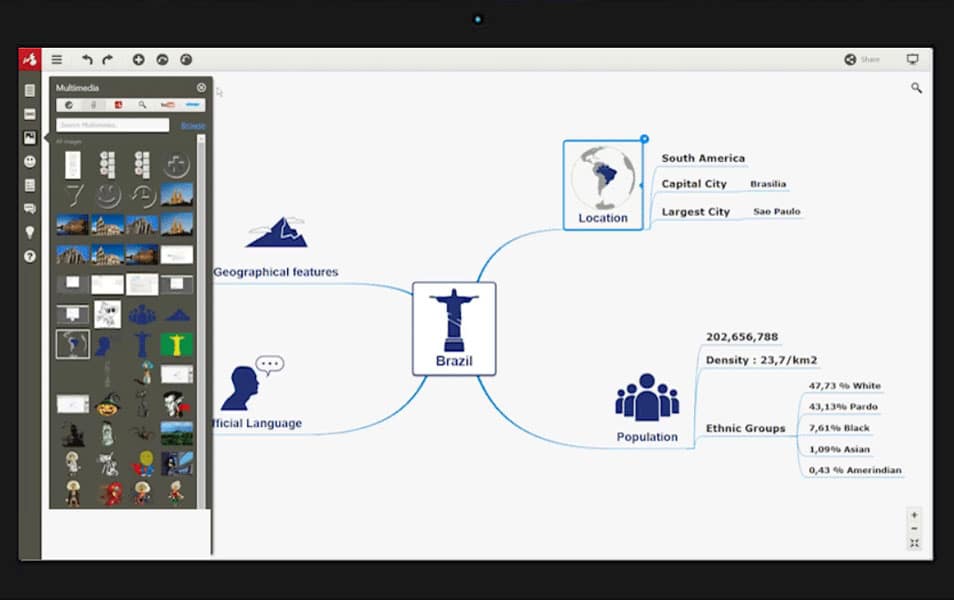The width and height of the screenshot is (954, 600).
Task: Add a new topic with the plus icon
Action: (140, 59)
